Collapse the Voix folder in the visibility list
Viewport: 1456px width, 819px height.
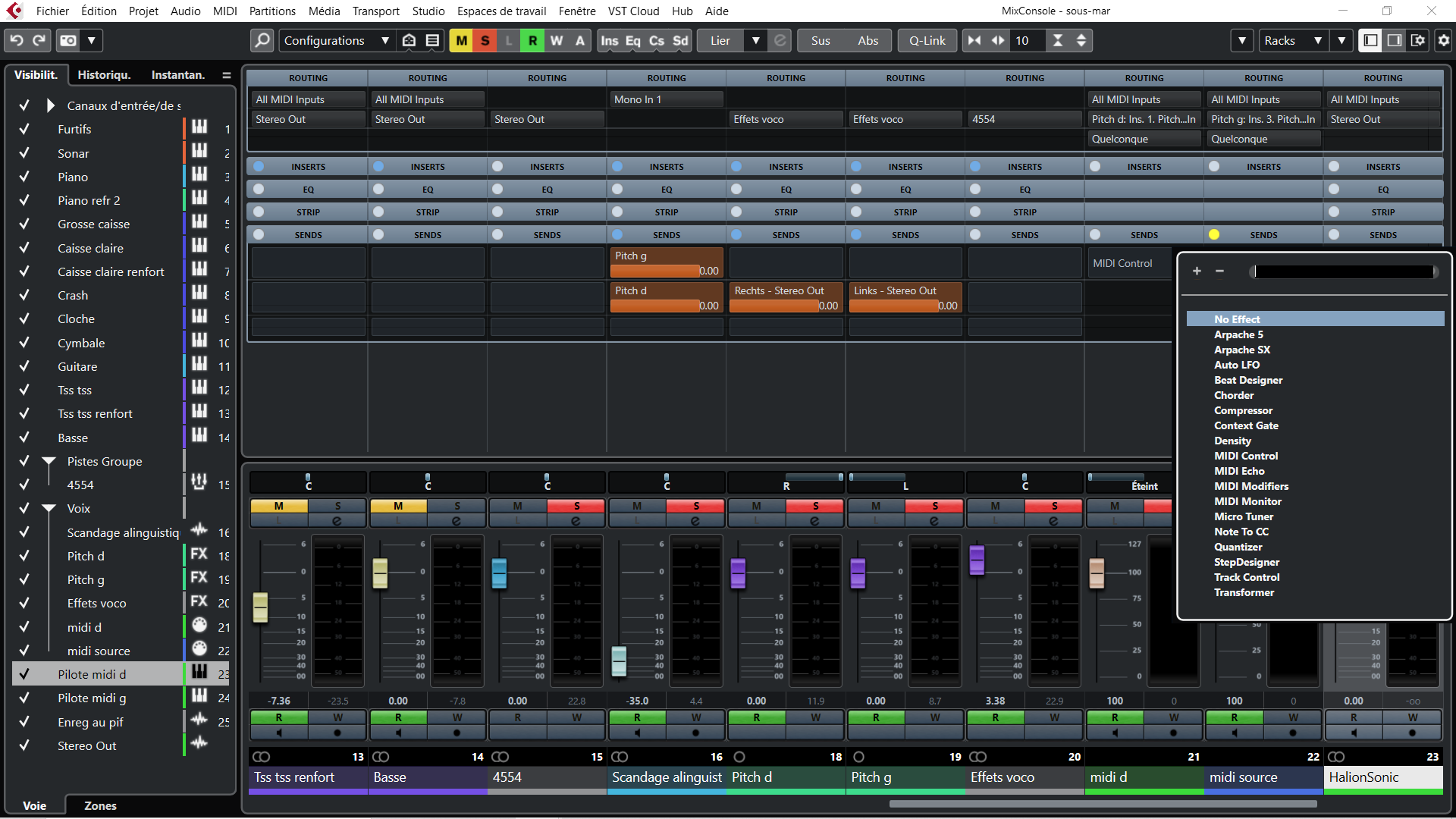click(49, 508)
